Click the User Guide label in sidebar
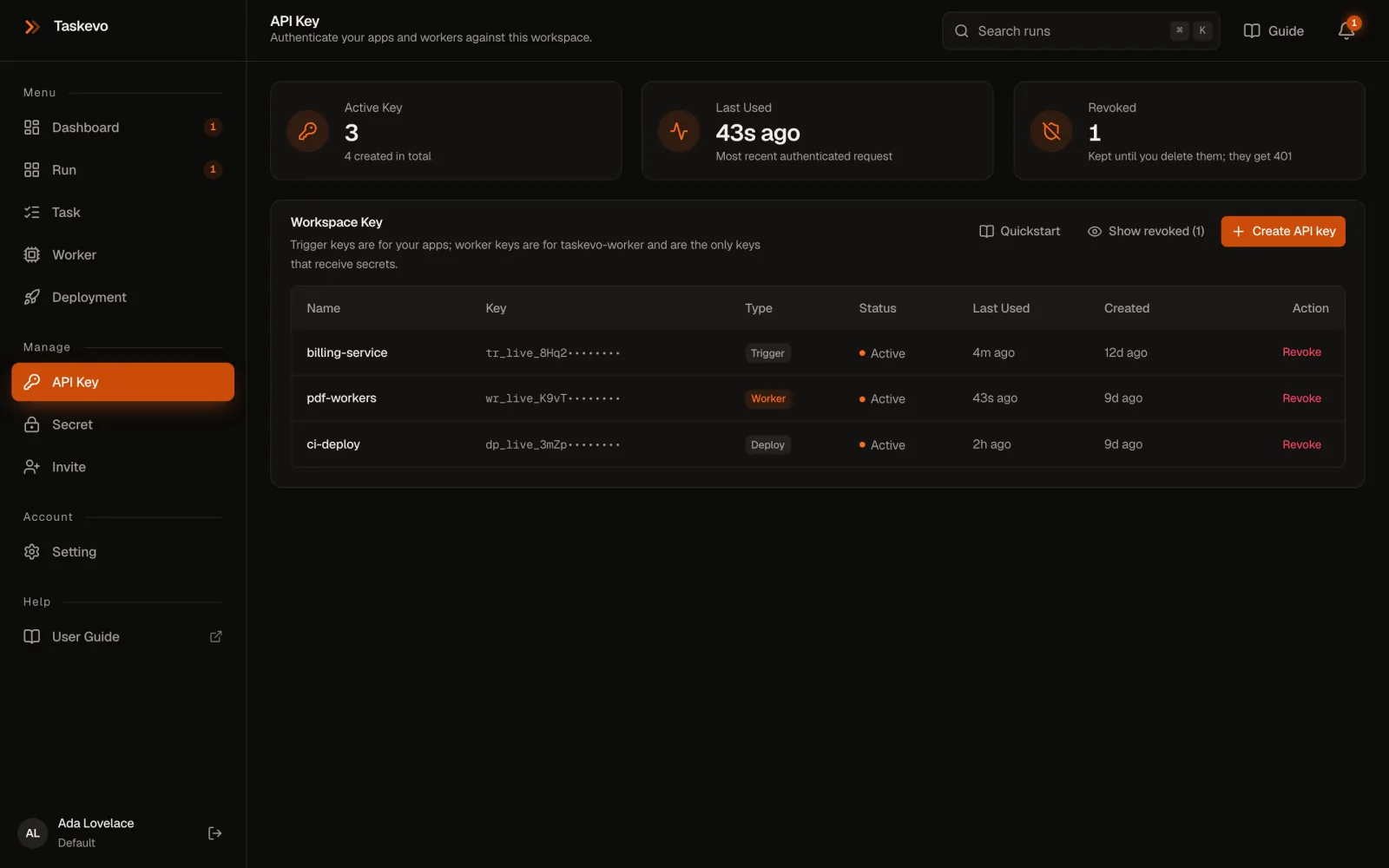 pos(86,636)
